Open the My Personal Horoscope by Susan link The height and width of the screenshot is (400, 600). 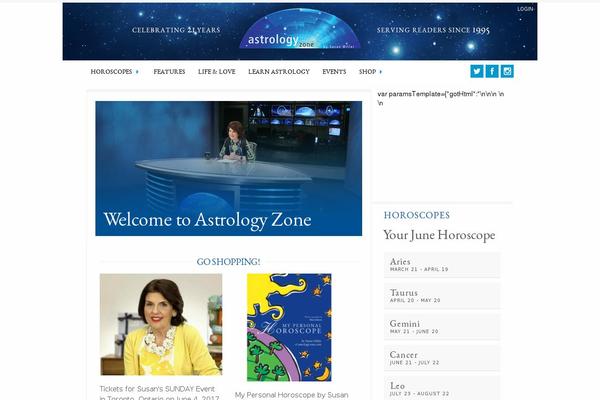(292, 395)
